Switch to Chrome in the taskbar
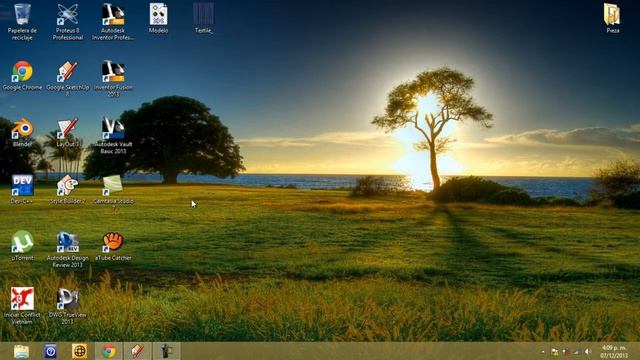 click(x=109, y=351)
